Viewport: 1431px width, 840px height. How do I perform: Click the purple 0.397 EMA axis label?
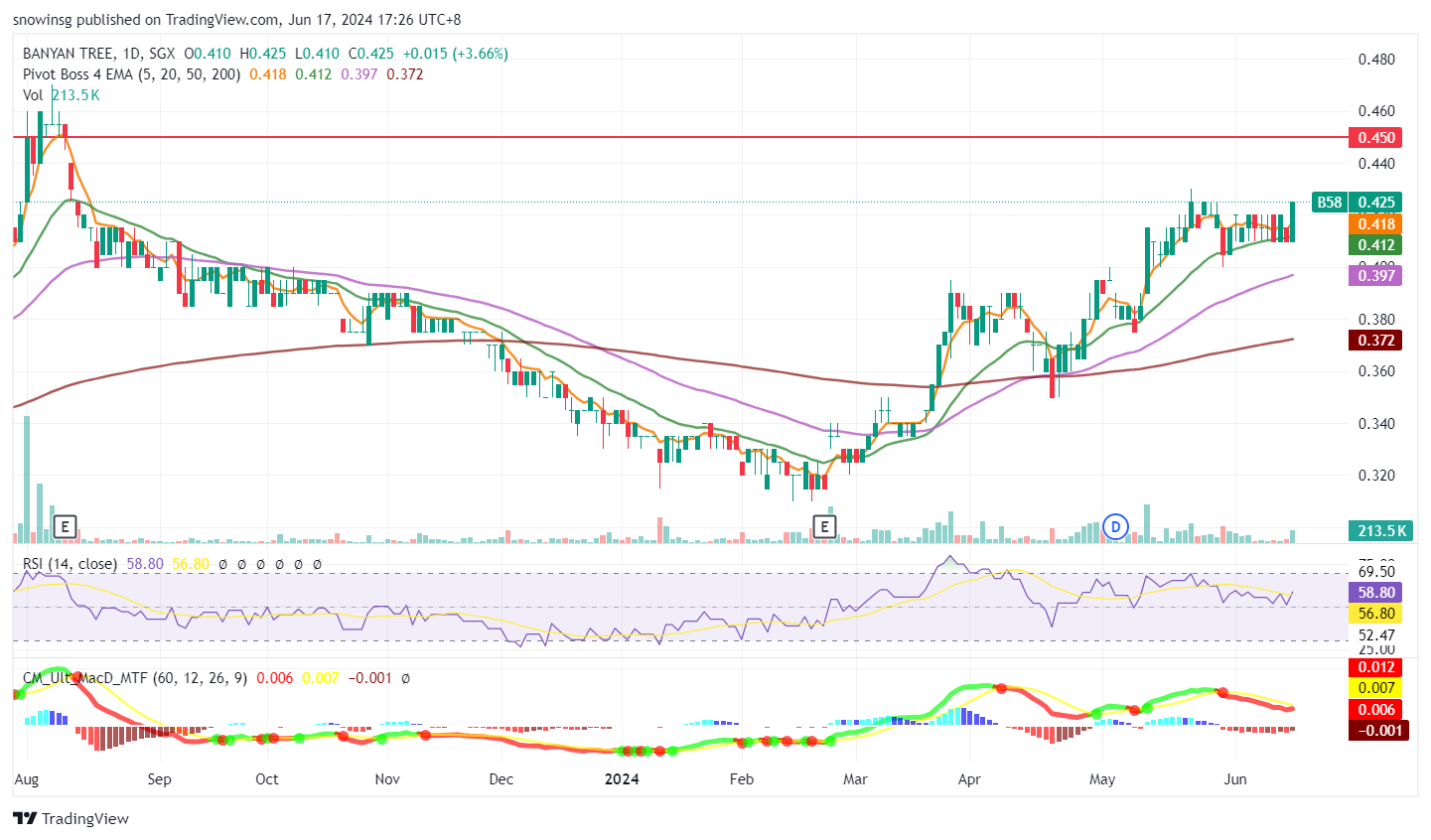pos(1375,275)
